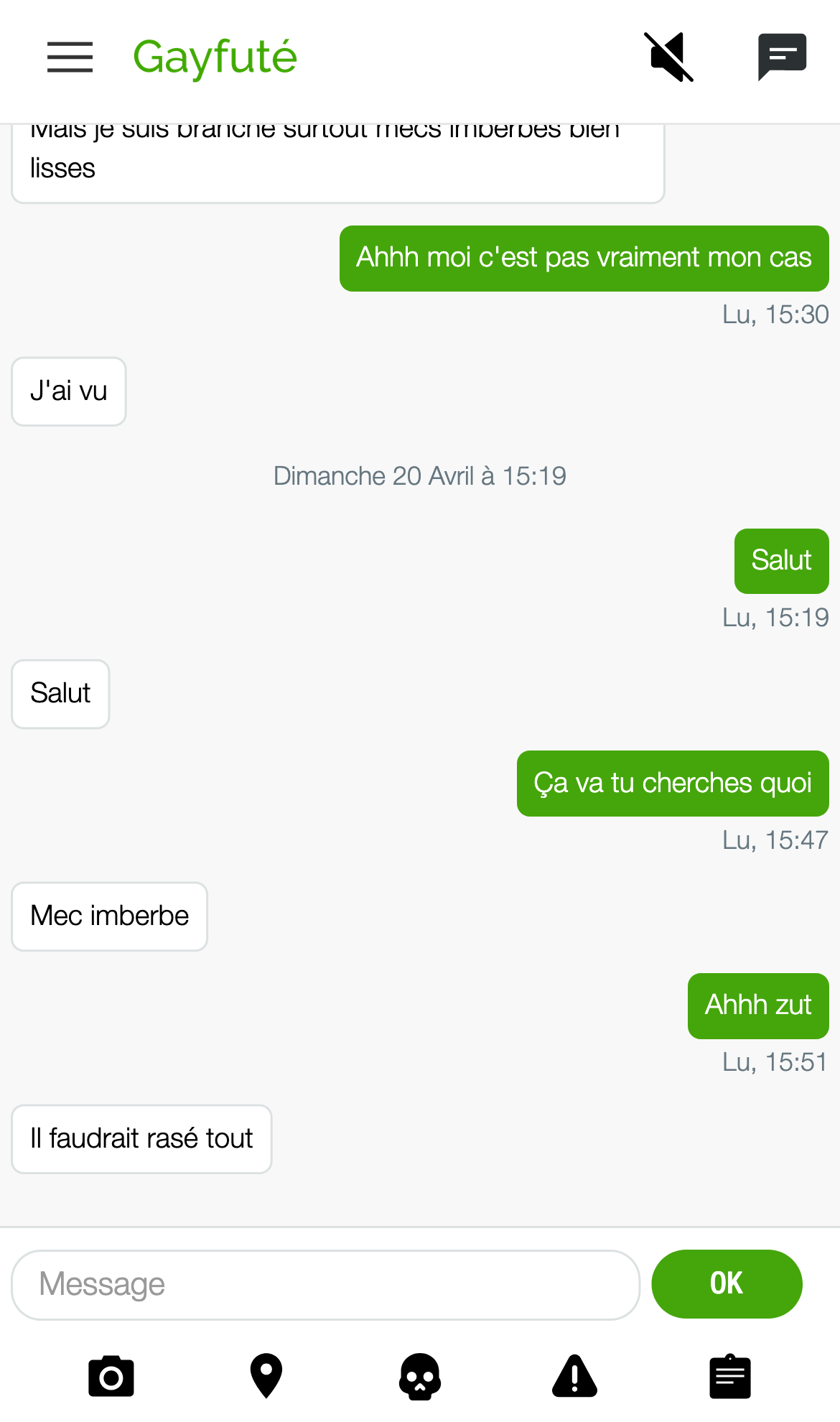Image resolution: width=840 pixels, height=1422 pixels.
Task: Open the hamburger menu
Action: 70,57
